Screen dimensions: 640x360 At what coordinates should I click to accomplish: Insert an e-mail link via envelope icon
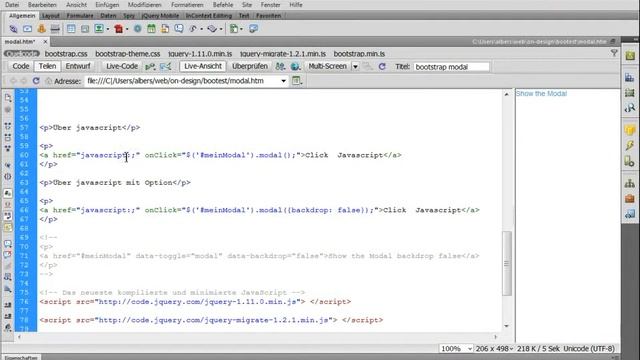(27, 29)
